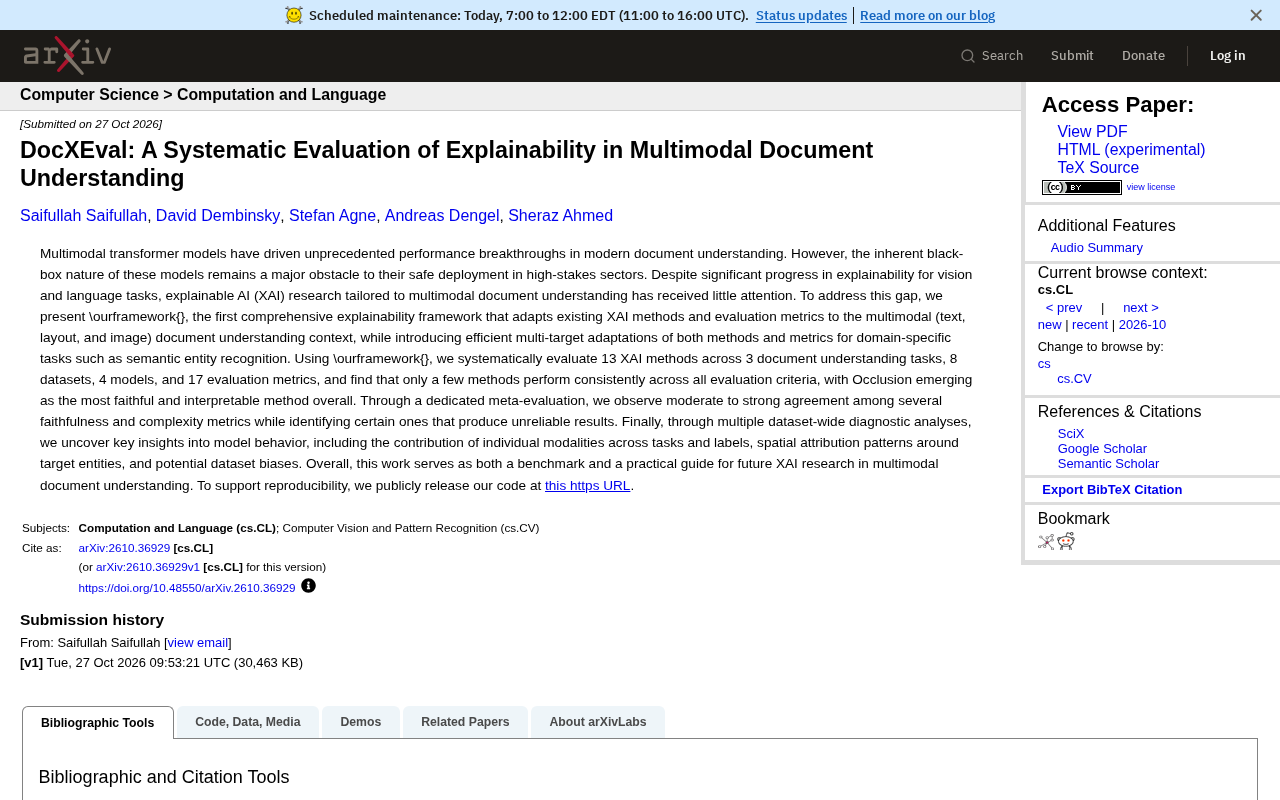Open the doi.org DOI link
This screenshot has width=1280, height=800.
(187, 588)
